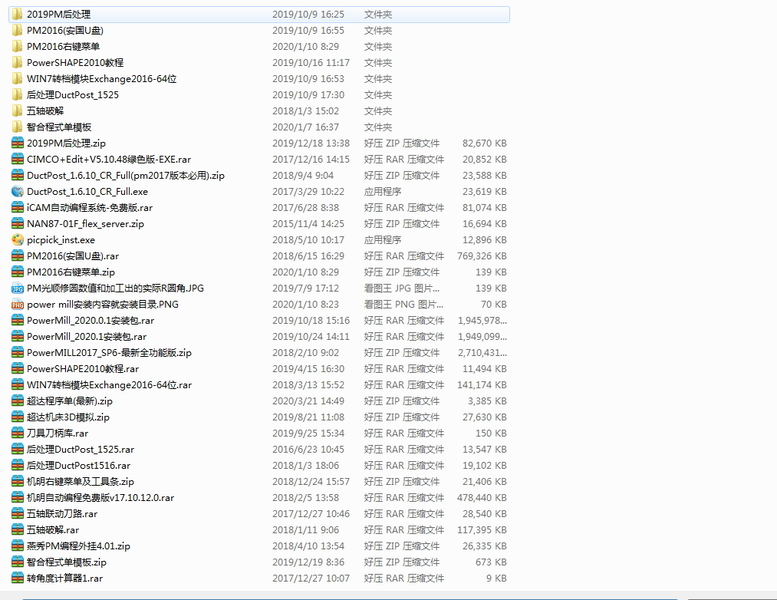777x600 pixels.
Task: Click the date 2019/10/16 11:17
Action: click(x=311, y=62)
